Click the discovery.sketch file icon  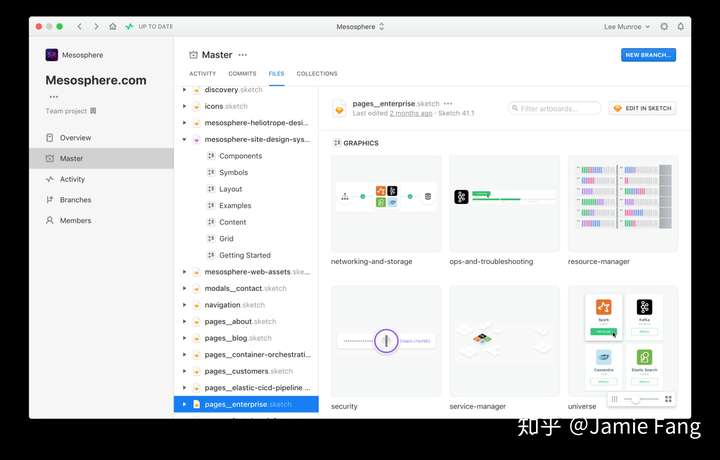click(196, 90)
